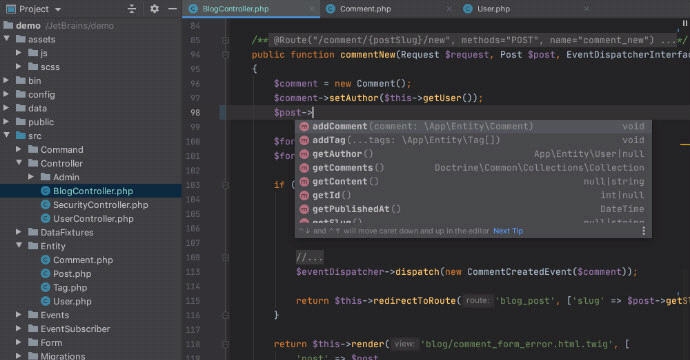Expand the config folder
The image size is (690, 360).
point(6,94)
